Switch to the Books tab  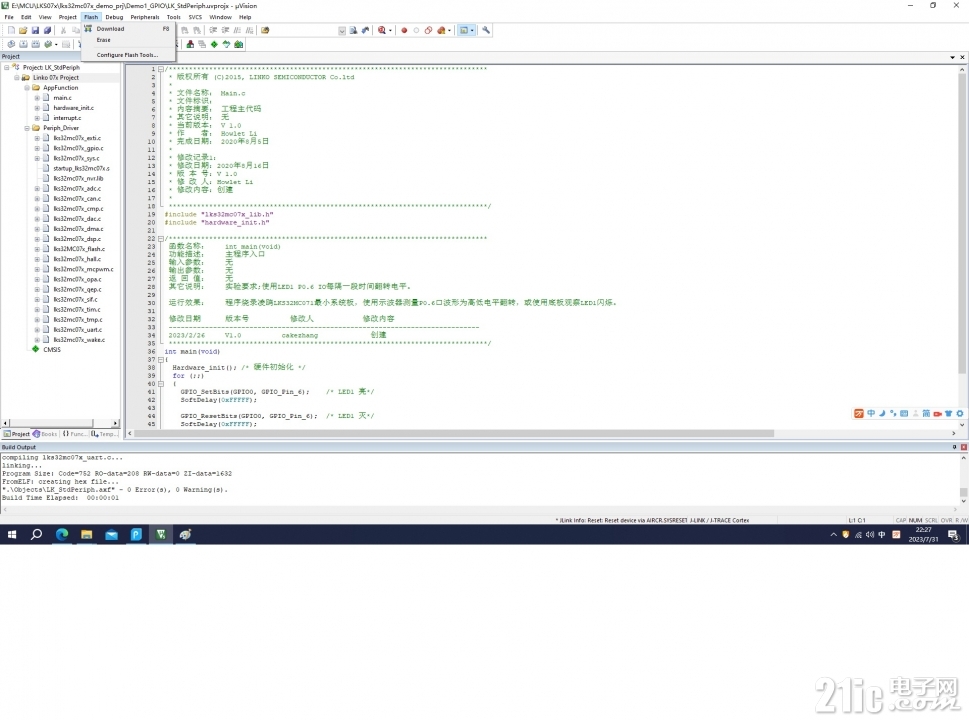click(x=46, y=434)
